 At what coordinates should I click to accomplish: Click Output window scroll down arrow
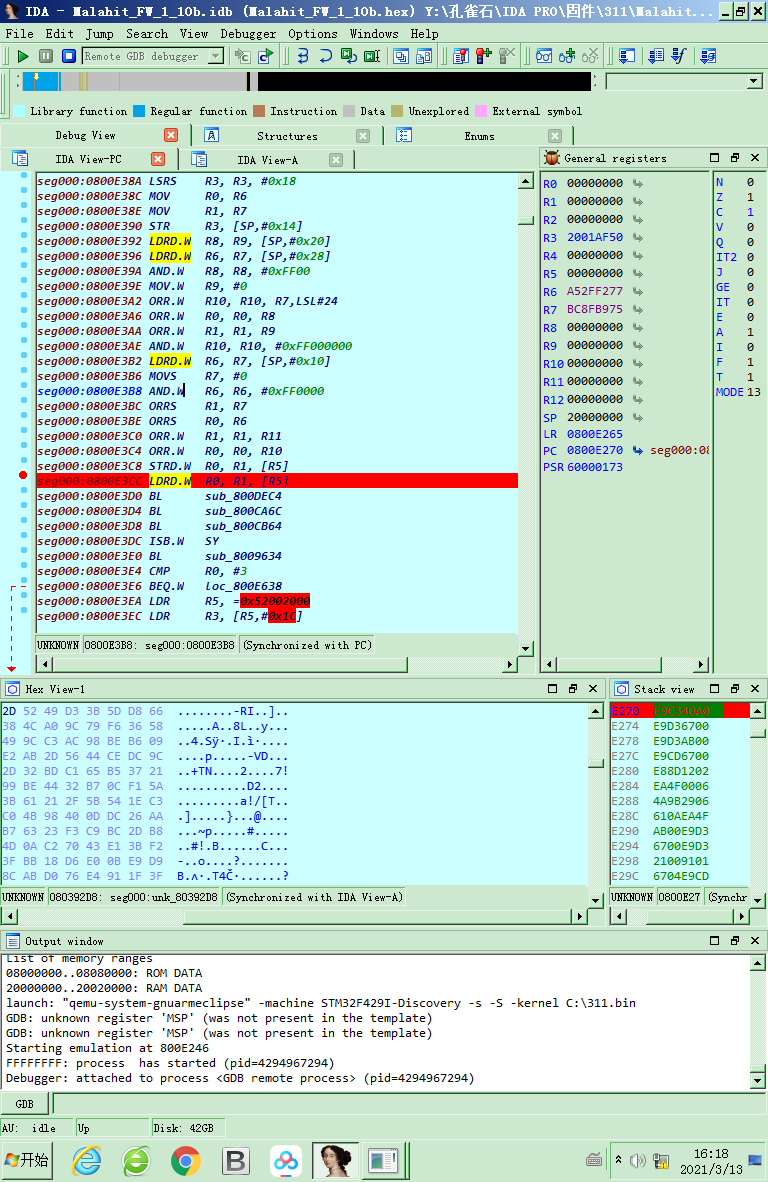pos(758,1080)
